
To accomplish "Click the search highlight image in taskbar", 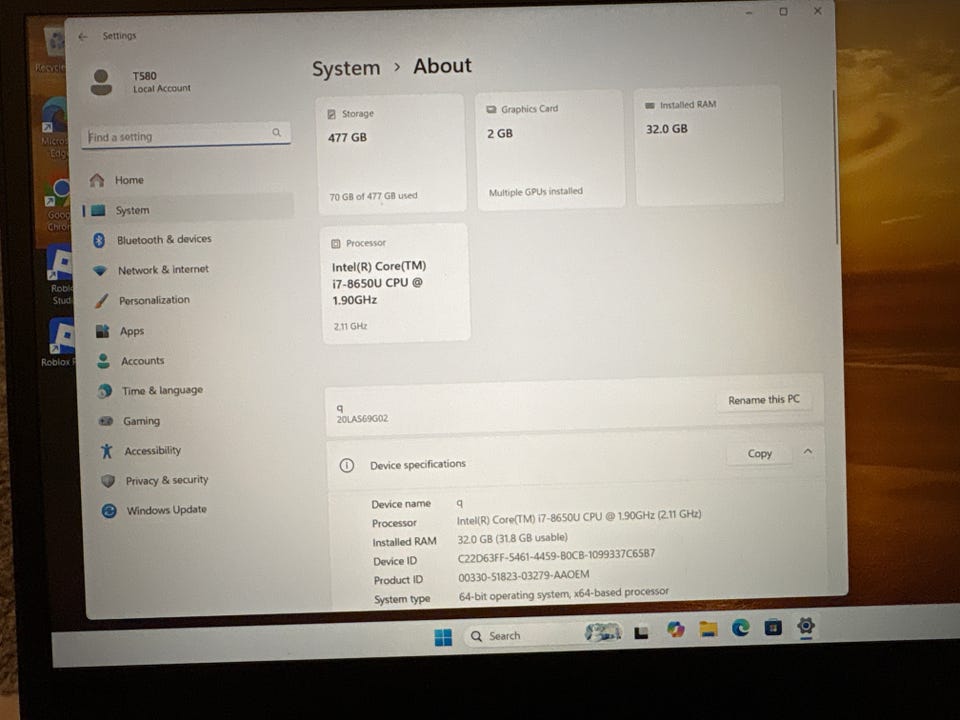I will (603, 632).
